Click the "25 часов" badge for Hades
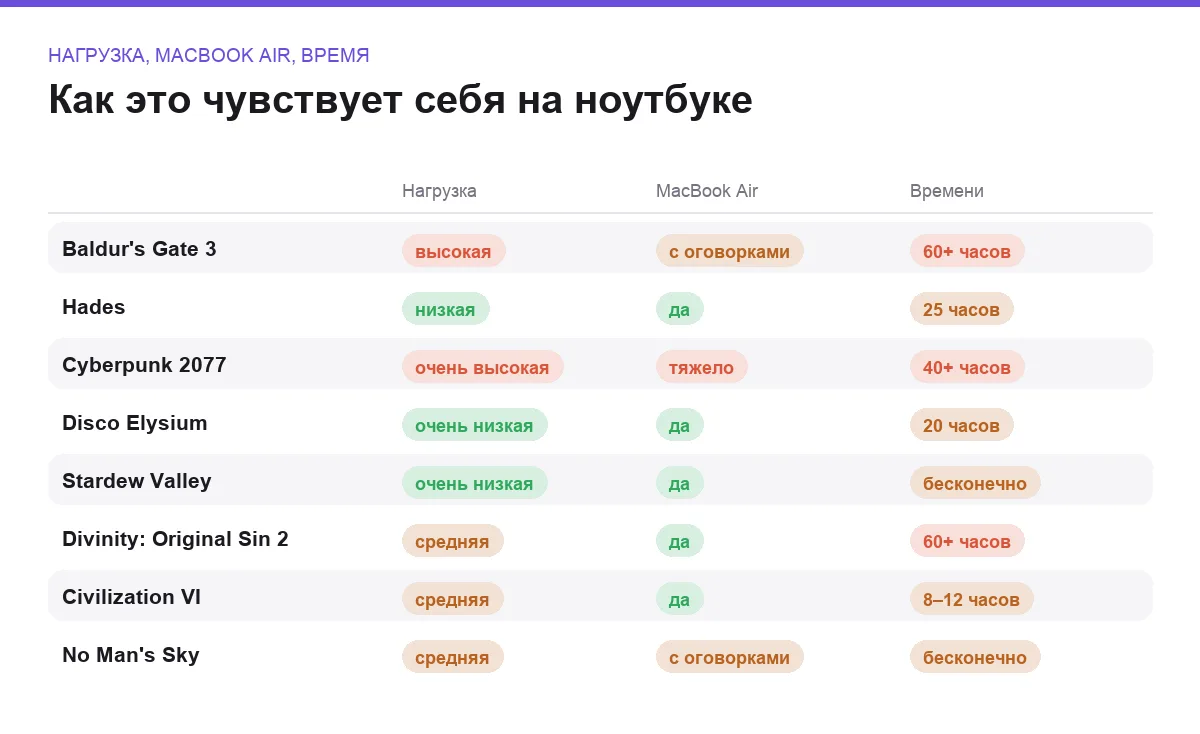This screenshot has height=734, width=1200. point(962,309)
